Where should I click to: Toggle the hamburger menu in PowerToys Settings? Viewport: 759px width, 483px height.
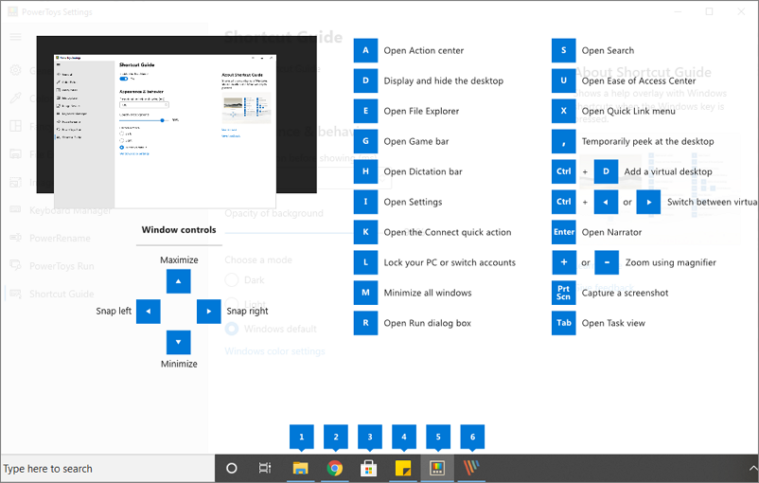coord(15,37)
